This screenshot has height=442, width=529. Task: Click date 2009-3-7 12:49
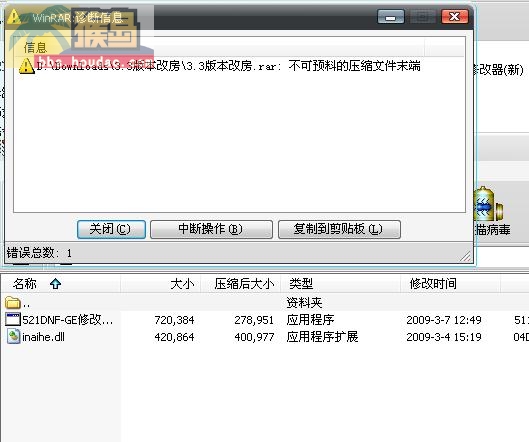tap(444, 320)
